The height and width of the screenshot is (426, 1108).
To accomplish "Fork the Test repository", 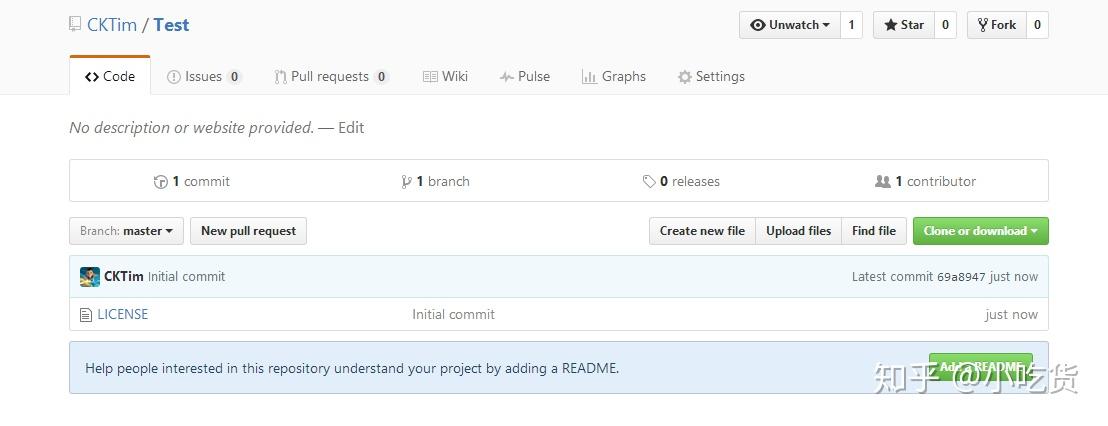I will click(996, 25).
